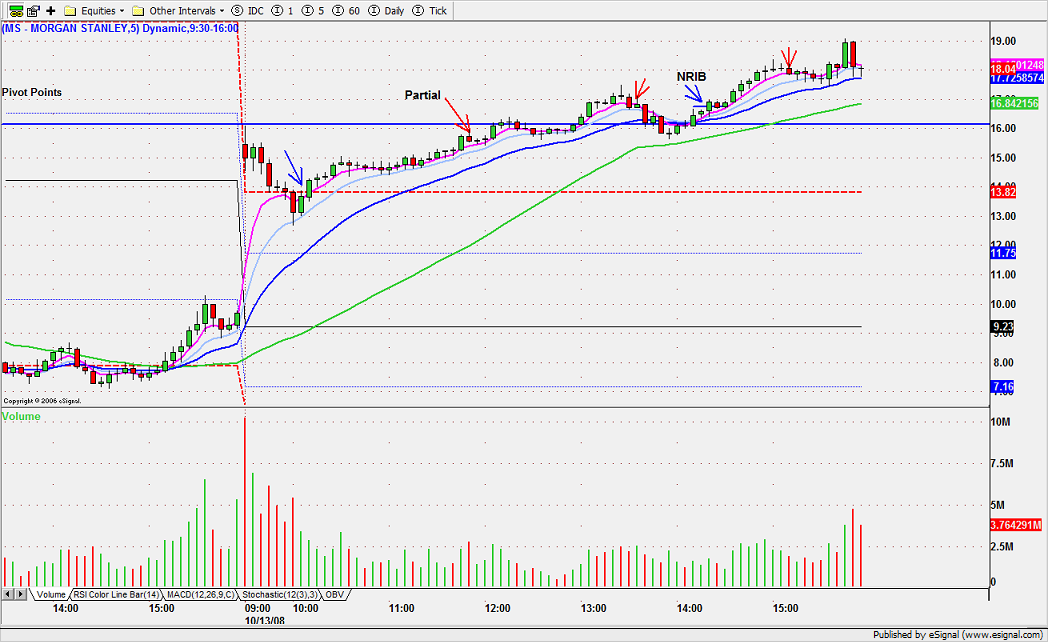This screenshot has width=1048, height=642.
Task: Click the 2.5M volume scale value
Action: 1003,547
